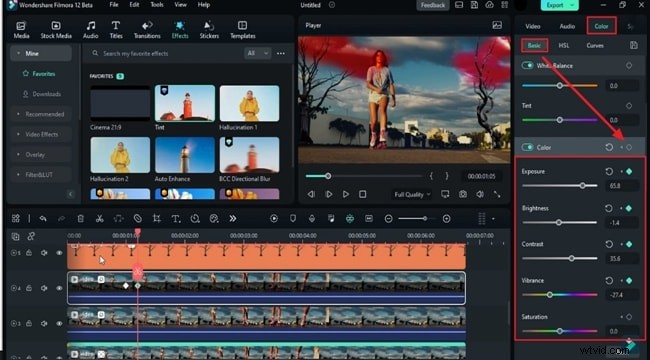Click the Vibrance color slider
Viewport: 650px width, 360px height.
click(560, 295)
